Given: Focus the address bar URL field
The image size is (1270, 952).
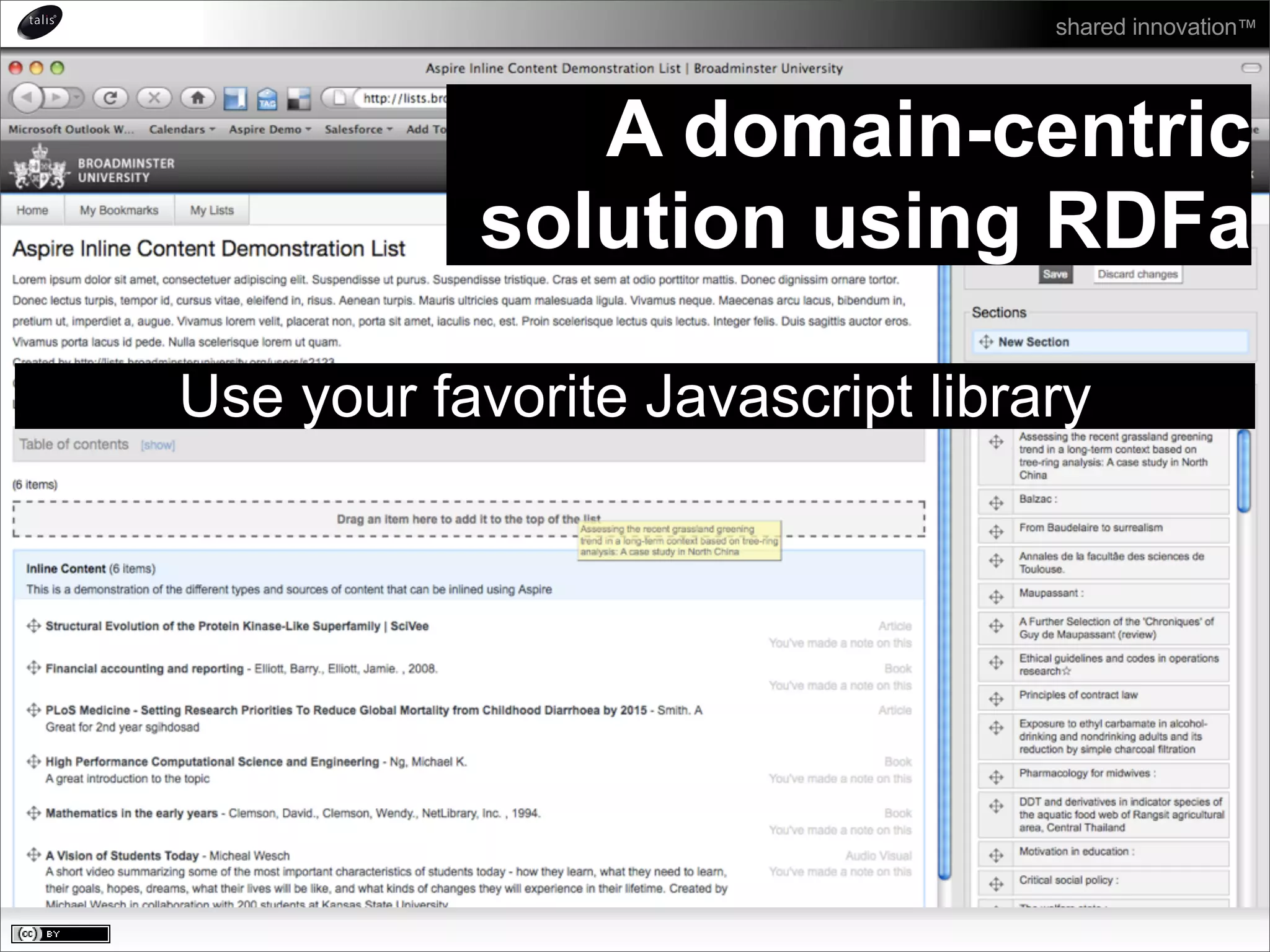Looking at the screenshot, I should tap(400, 98).
